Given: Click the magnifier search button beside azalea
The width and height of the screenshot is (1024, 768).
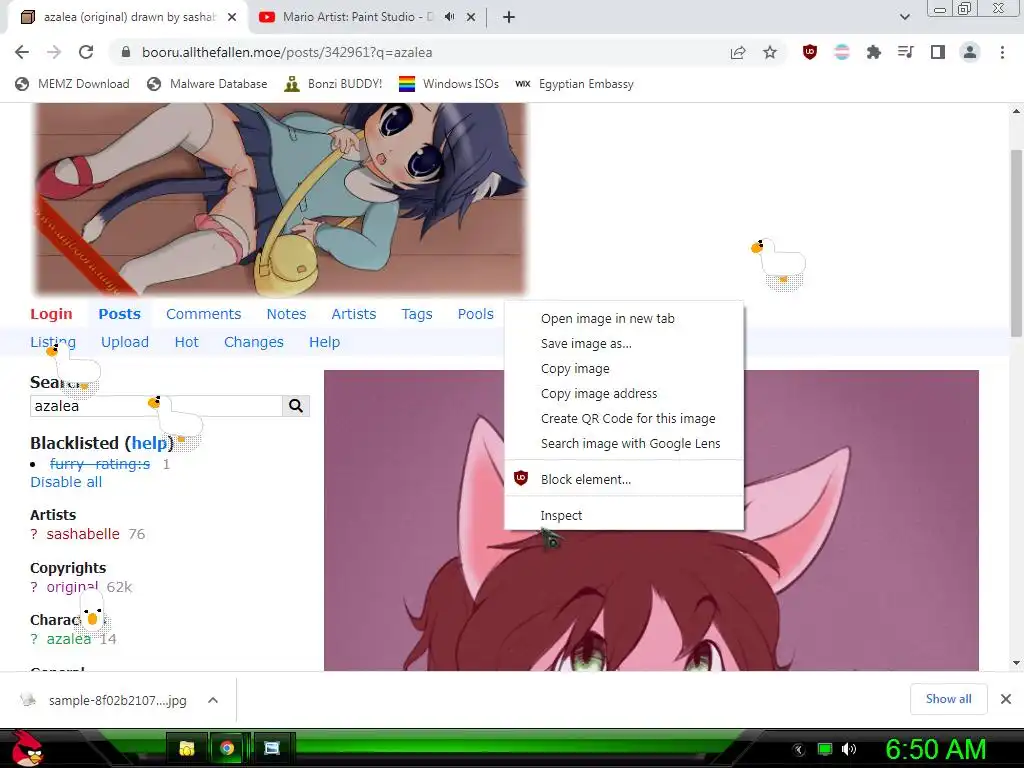Looking at the screenshot, I should tap(296, 406).
